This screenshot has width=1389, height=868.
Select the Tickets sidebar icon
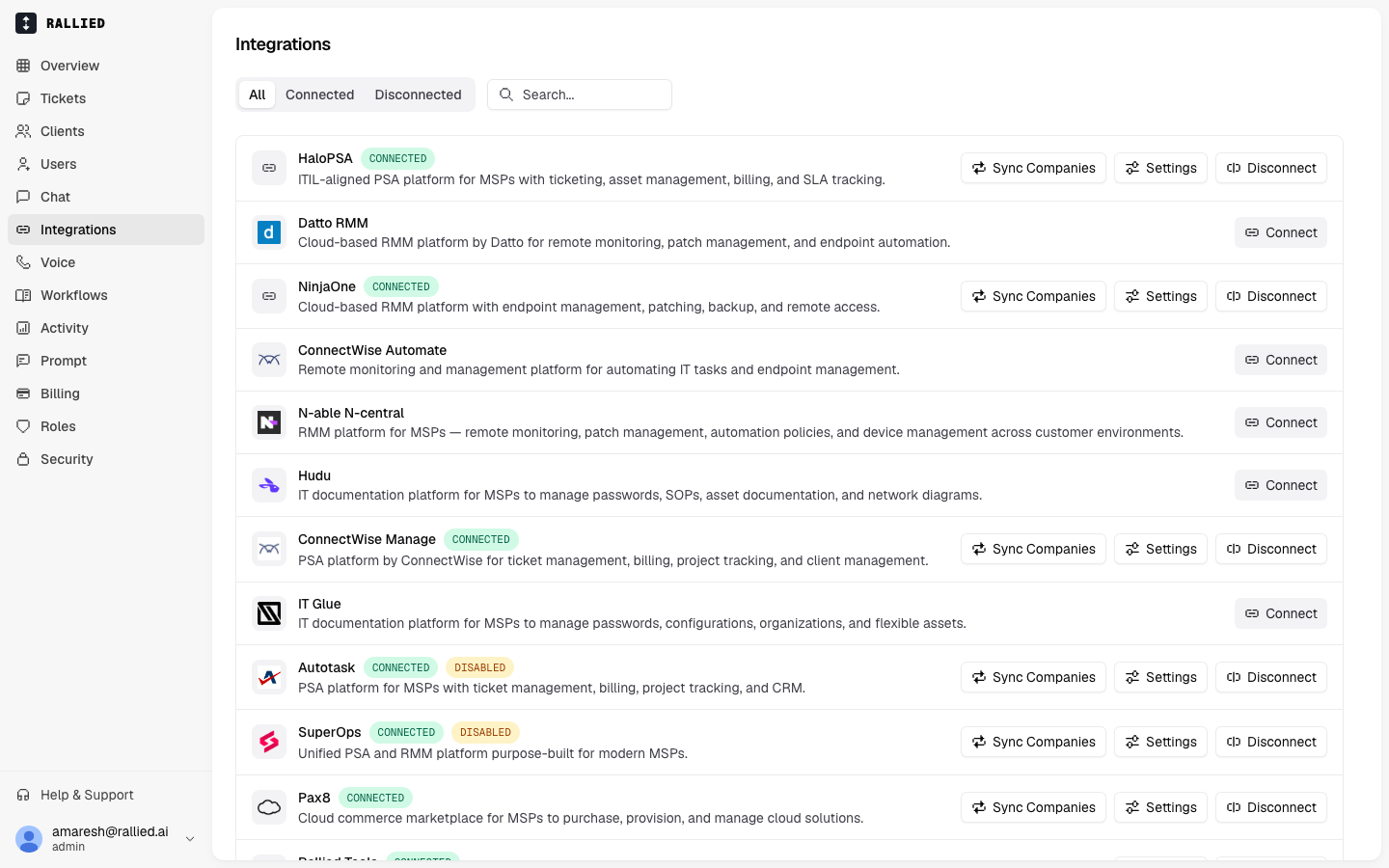point(23,98)
